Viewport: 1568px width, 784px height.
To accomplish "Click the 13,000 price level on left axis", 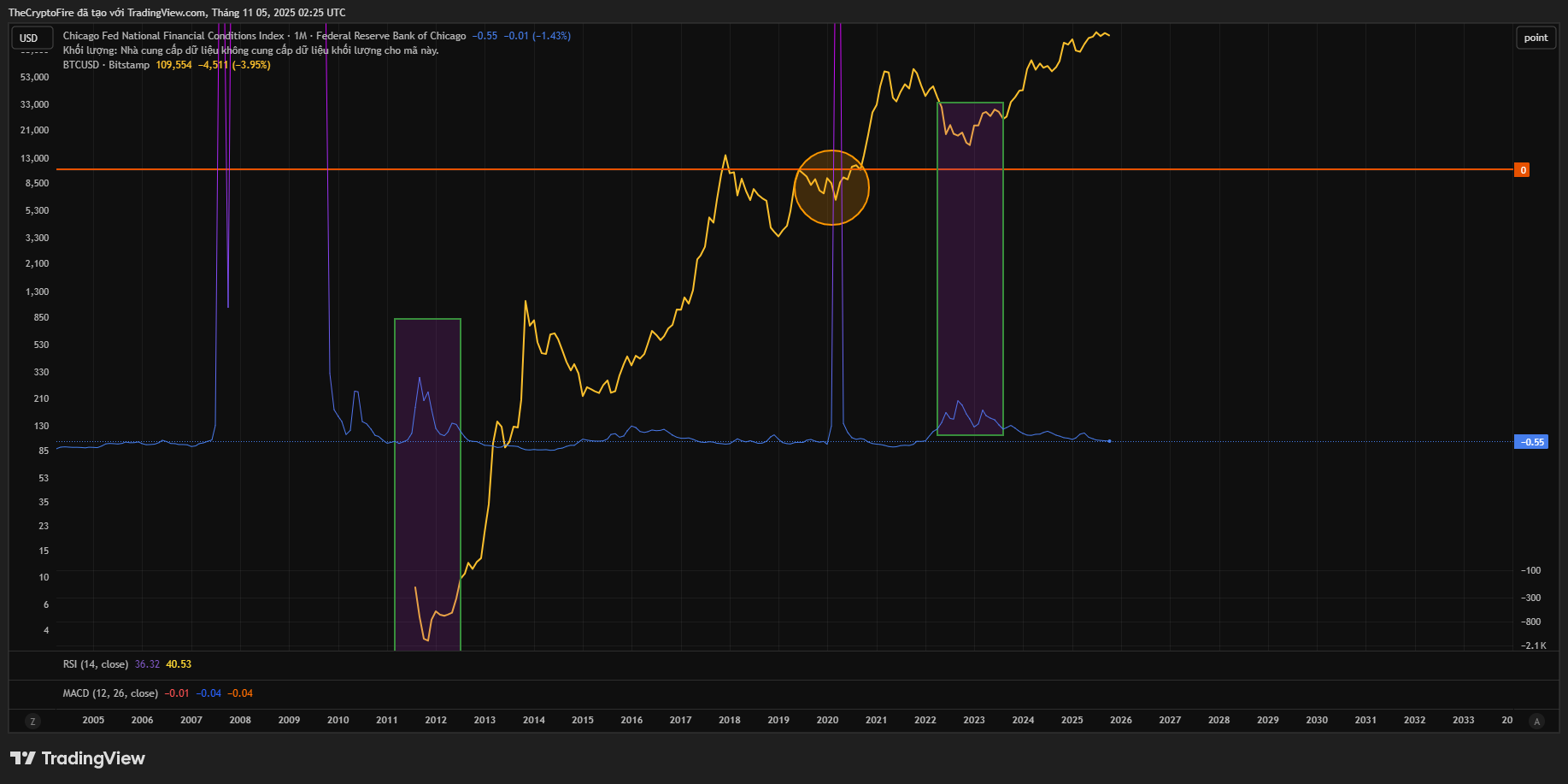I will click(35, 158).
